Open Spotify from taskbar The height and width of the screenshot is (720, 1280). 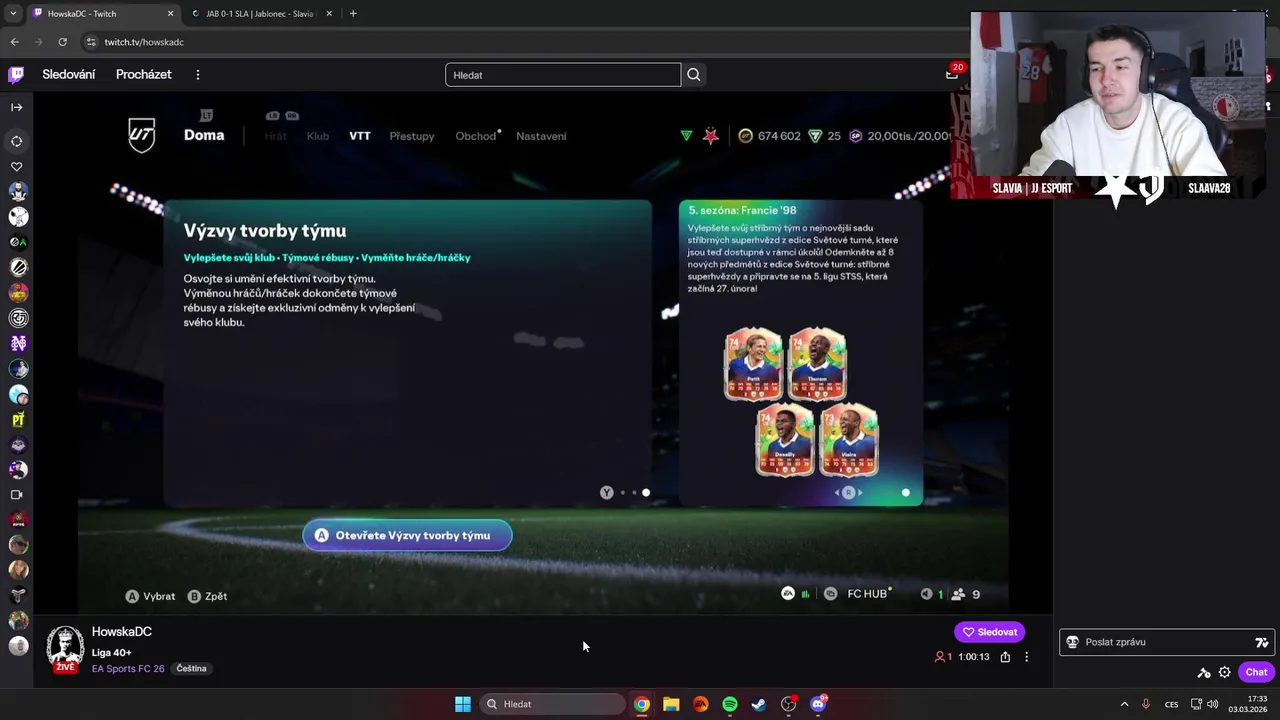coord(730,704)
